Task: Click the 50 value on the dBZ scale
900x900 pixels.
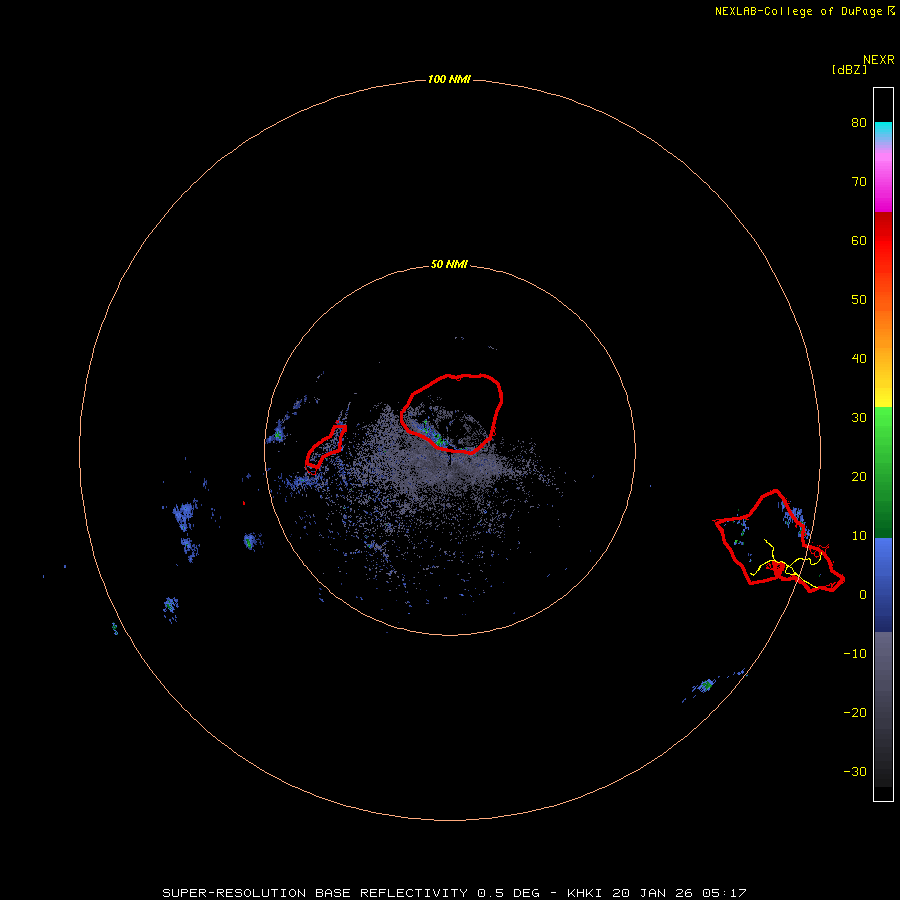Action: pyautogui.click(x=859, y=300)
